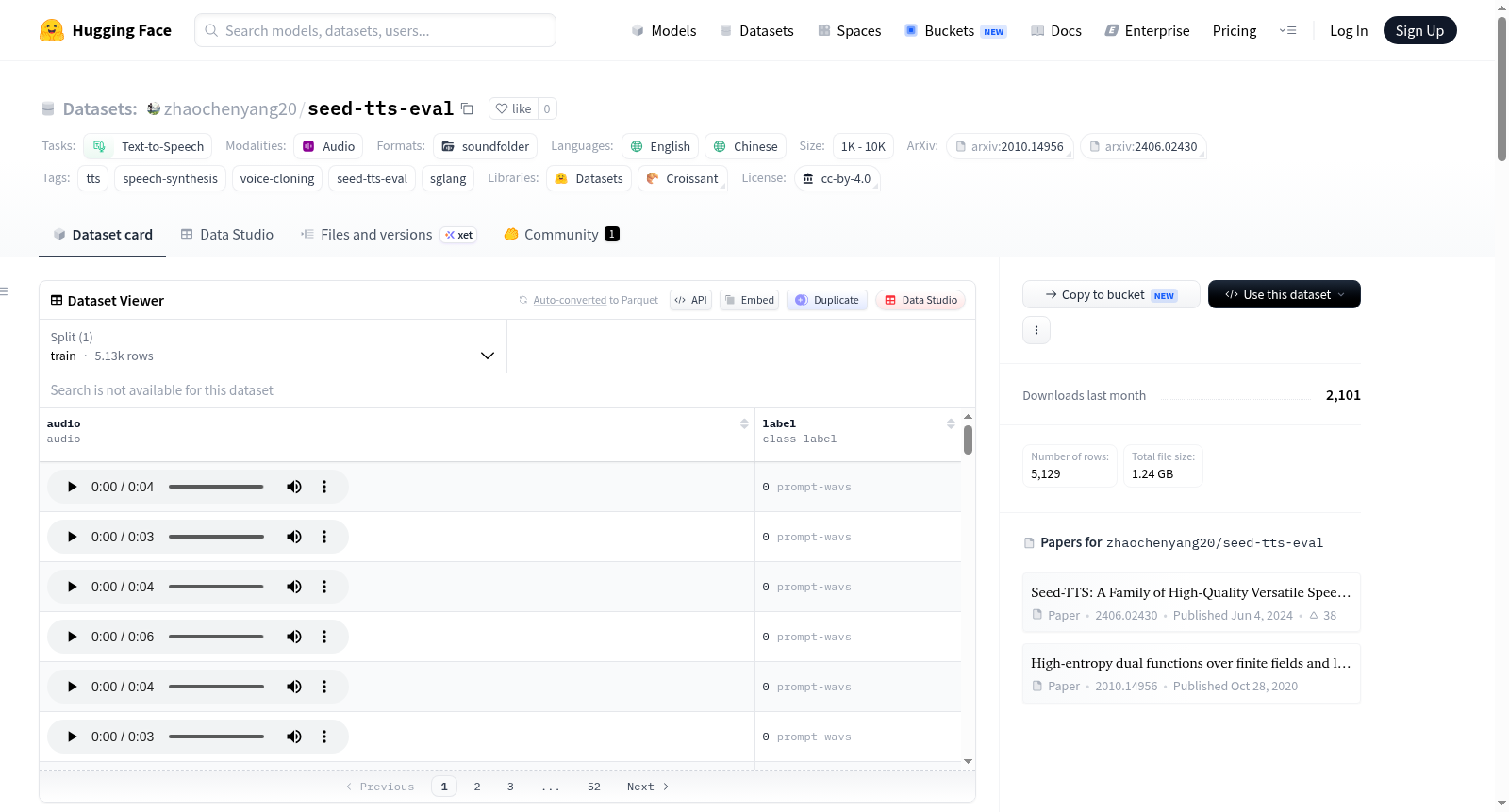
Task: Go to the Pricing page
Action: (1235, 30)
